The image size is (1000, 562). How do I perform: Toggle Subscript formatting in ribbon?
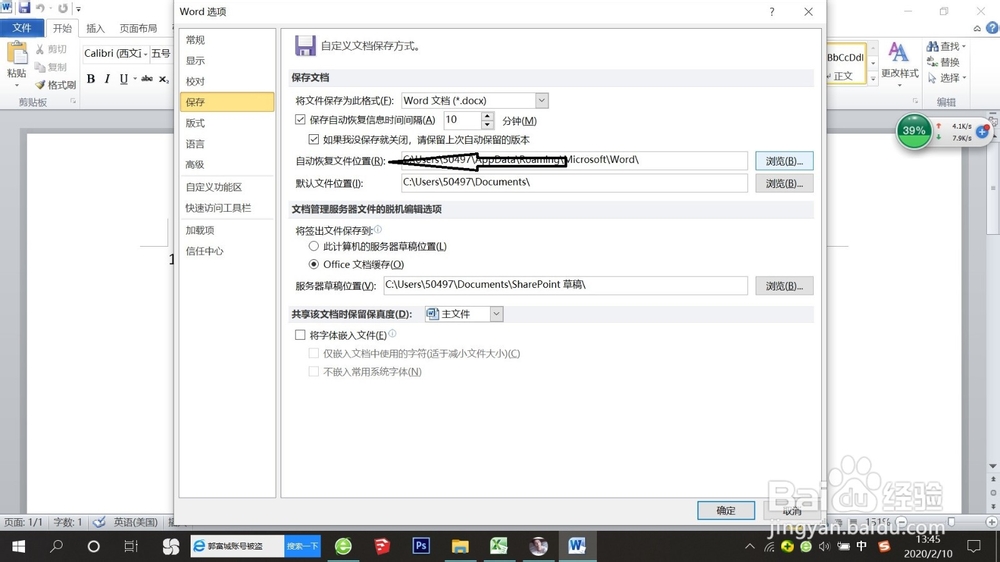(x=164, y=78)
